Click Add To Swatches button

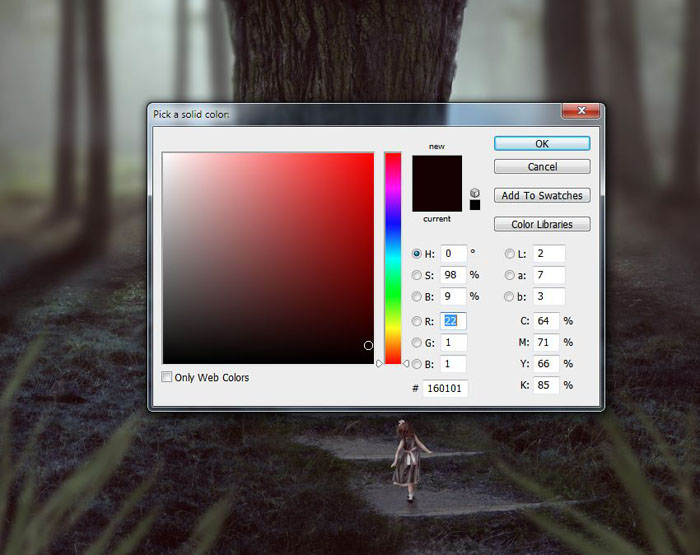pyautogui.click(x=542, y=196)
